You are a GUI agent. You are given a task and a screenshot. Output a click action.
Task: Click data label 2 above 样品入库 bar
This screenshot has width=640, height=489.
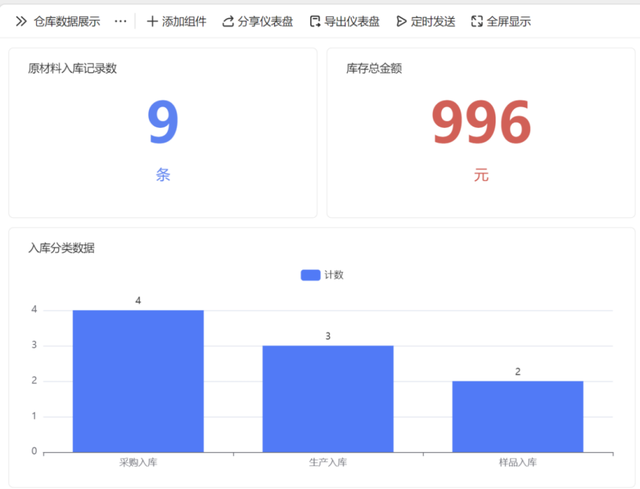[x=518, y=372]
